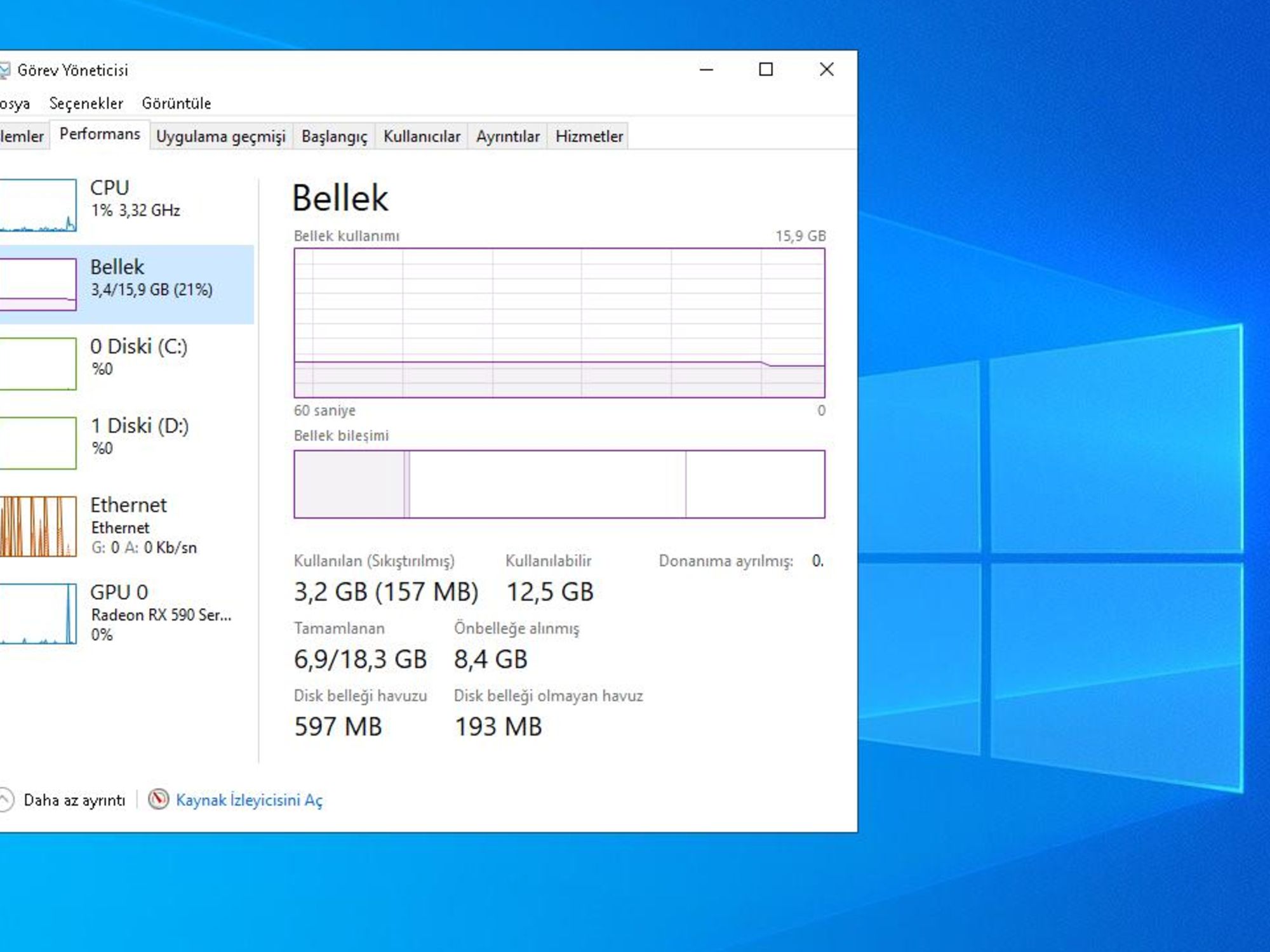Image resolution: width=1270 pixels, height=952 pixels.
Task: Select the 1 Diski (D:) graph thumbnail
Action: [x=38, y=443]
